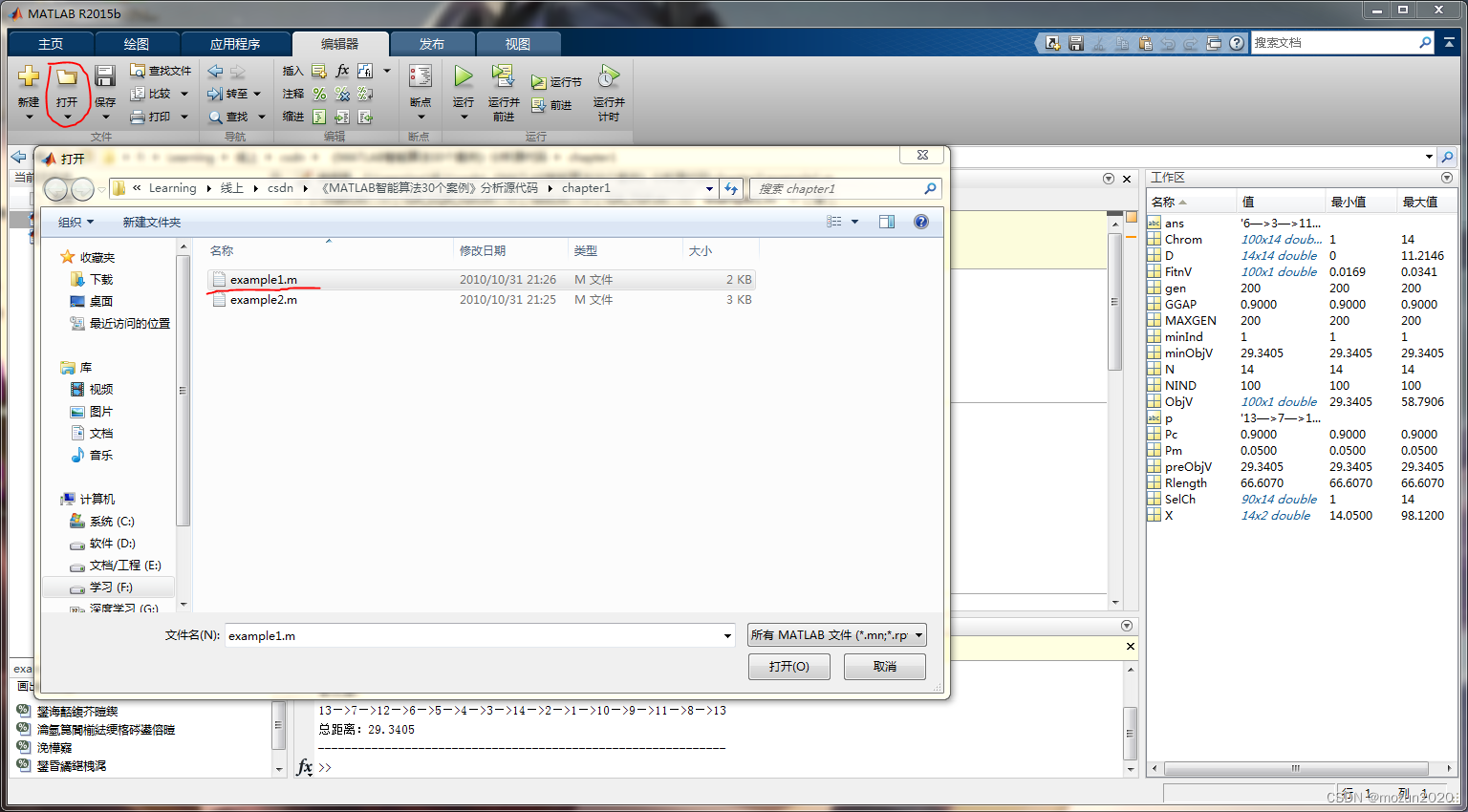Image resolution: width=1468 pixels, height=812 pixels.
Task: Click the back arrow in navigation ribbon group
Action: pos(215,71)
